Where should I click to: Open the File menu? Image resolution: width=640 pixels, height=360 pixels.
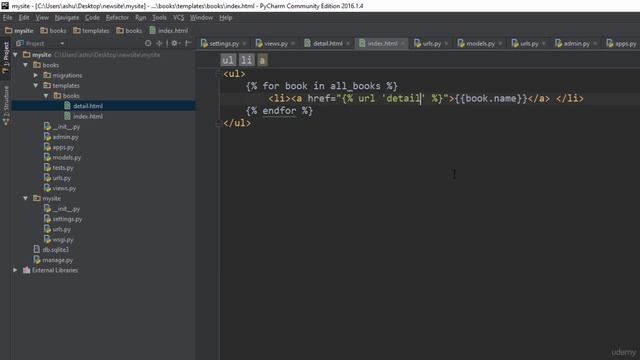(x=8, y=18)
